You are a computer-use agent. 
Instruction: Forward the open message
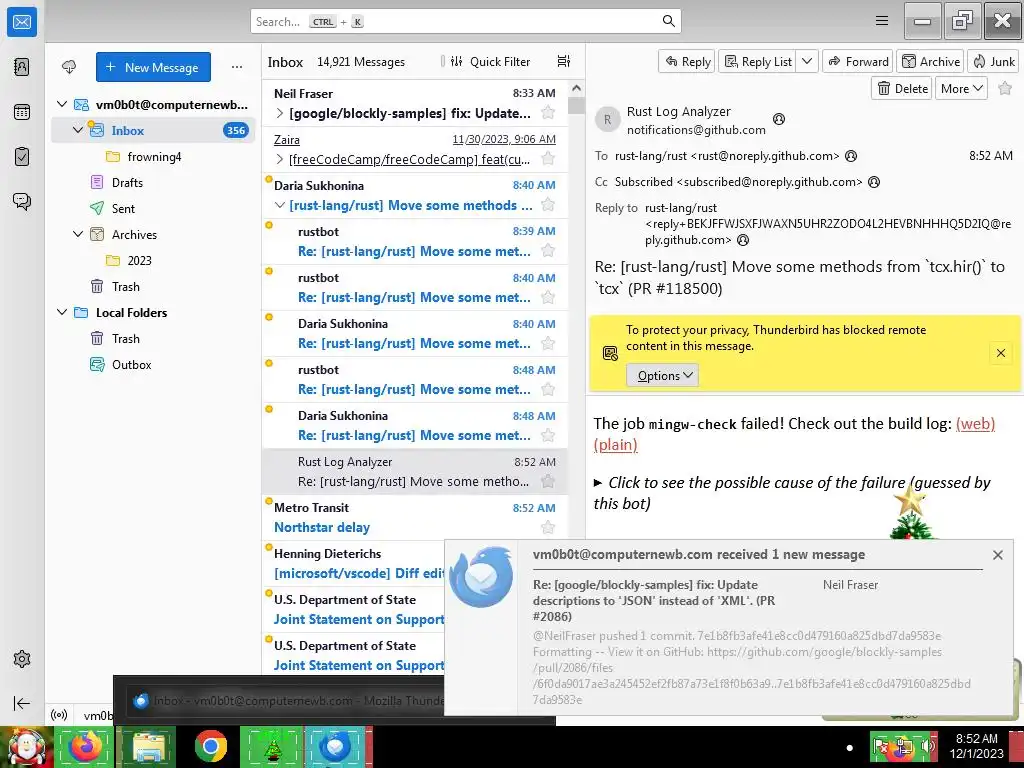[x=858, y=61]
